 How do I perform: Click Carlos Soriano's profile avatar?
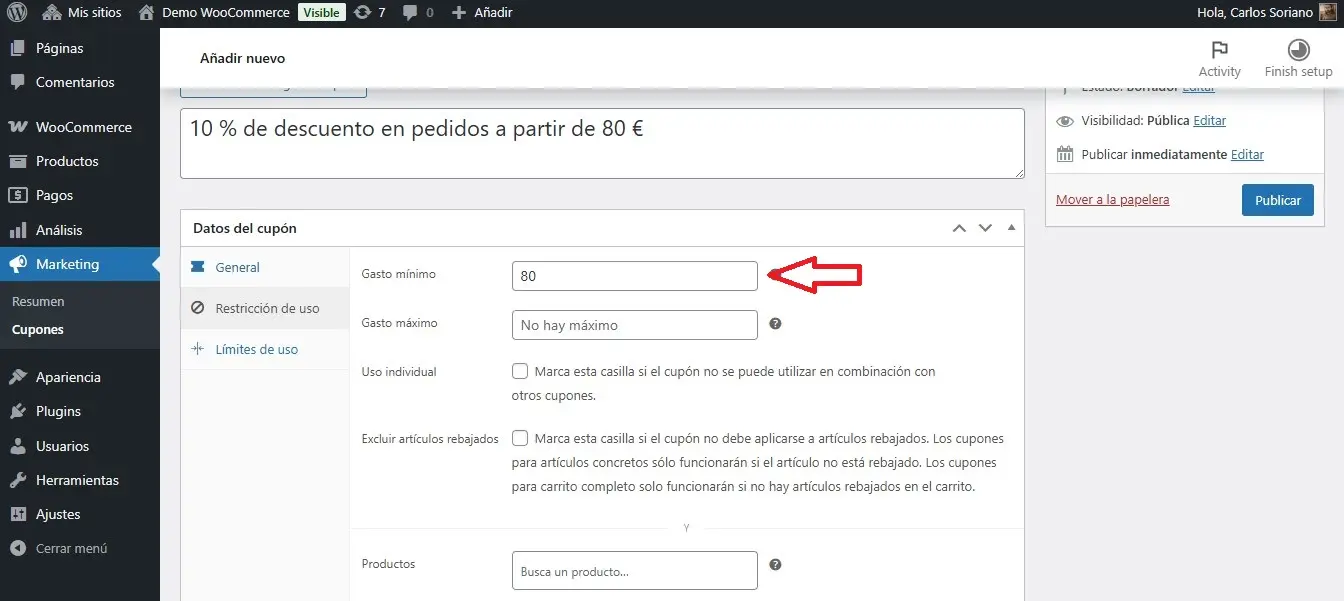coord(1326,13)
